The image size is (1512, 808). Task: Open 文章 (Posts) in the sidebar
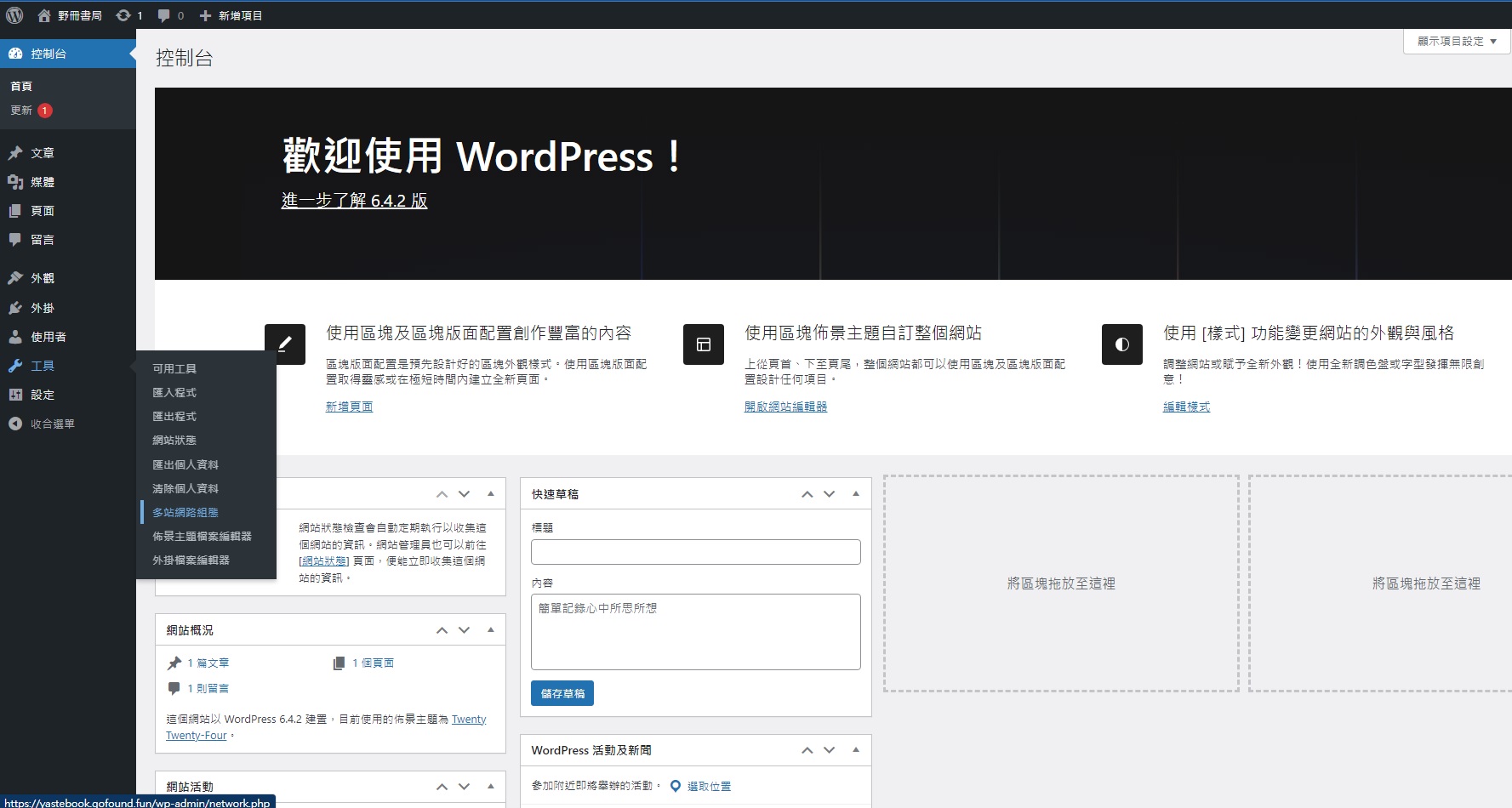click(42, 153)
